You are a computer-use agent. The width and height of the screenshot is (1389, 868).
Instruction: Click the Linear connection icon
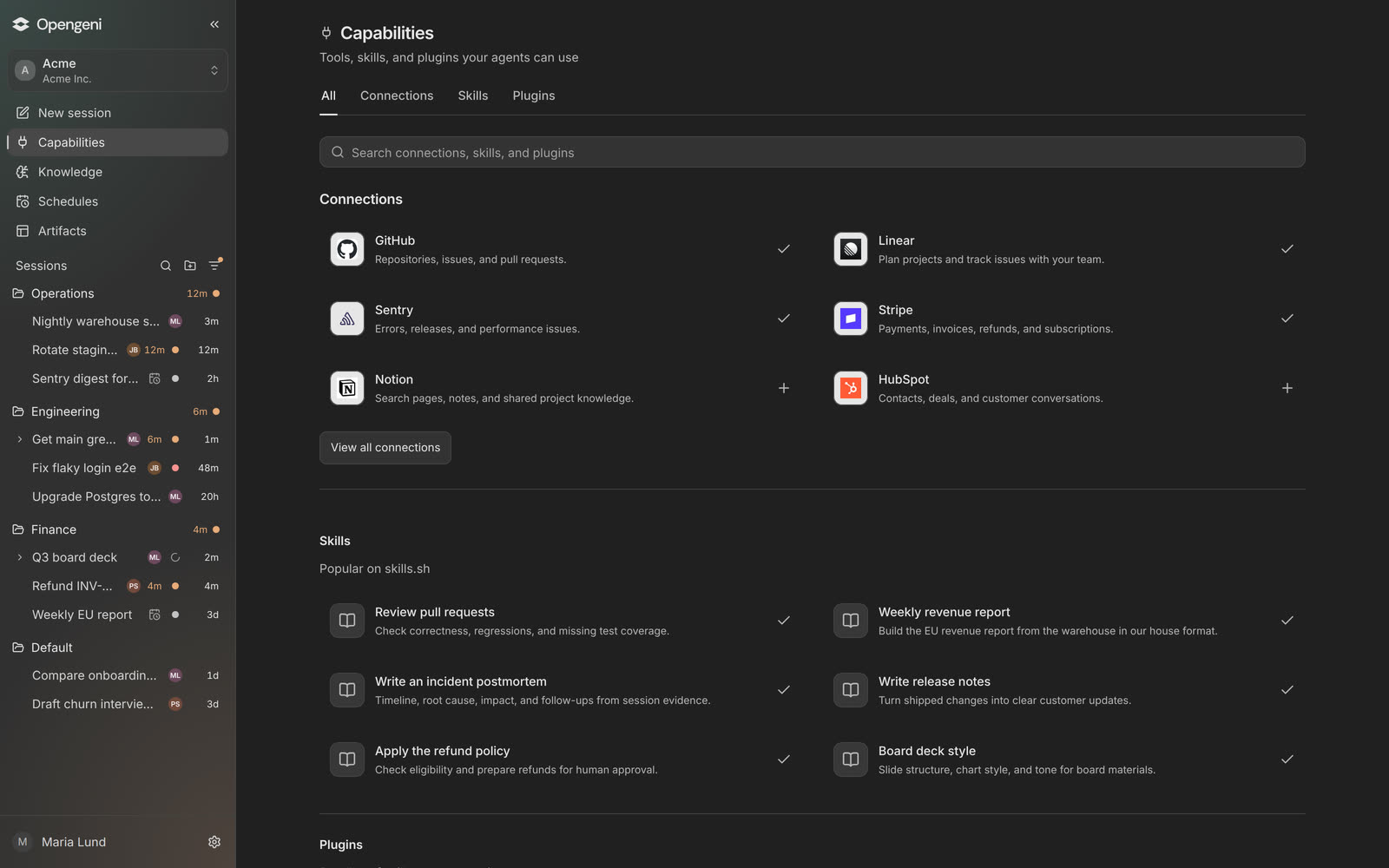(851, 249)
